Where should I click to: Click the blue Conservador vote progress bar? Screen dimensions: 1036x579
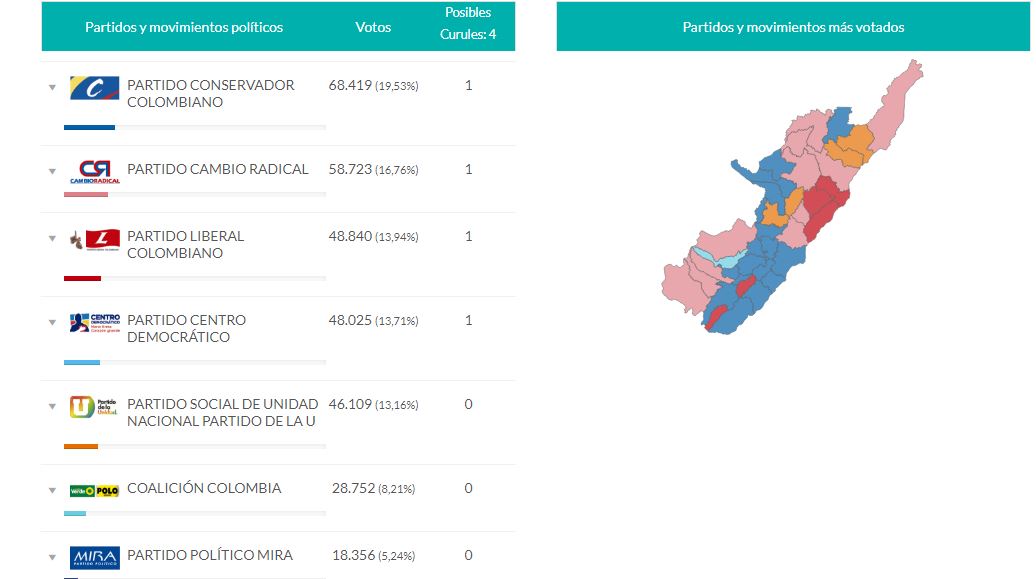tap(89, 128)
